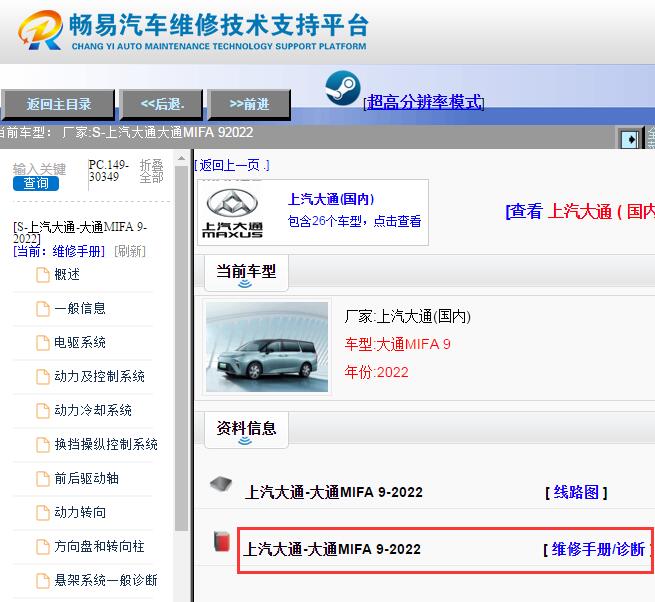Click the left sidebar vertical scrollbar
Image resolution: width=655 pixels, height=602 pixels.
tap(181, 349)
